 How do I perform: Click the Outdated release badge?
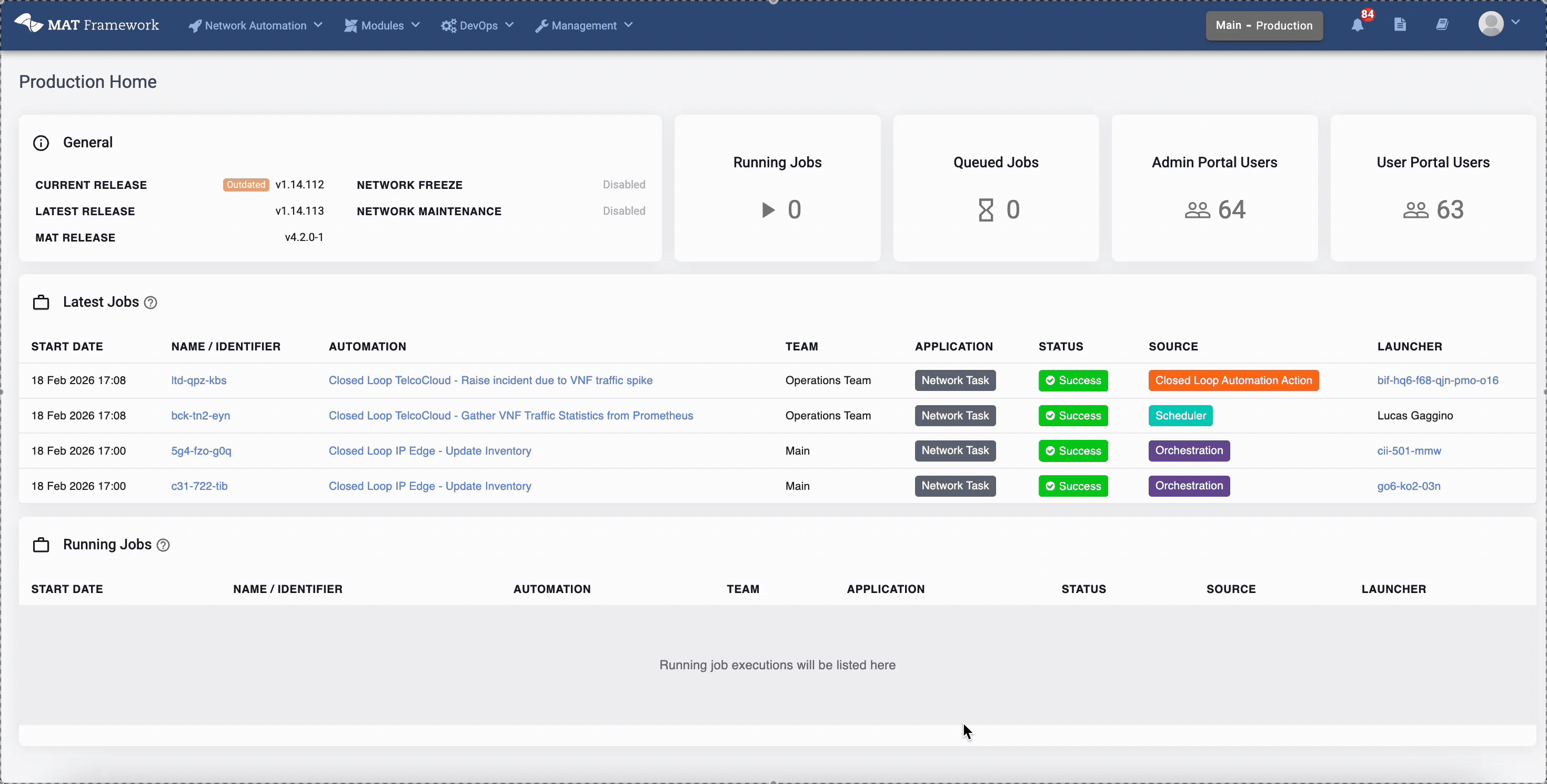click(x=246, y=185)
